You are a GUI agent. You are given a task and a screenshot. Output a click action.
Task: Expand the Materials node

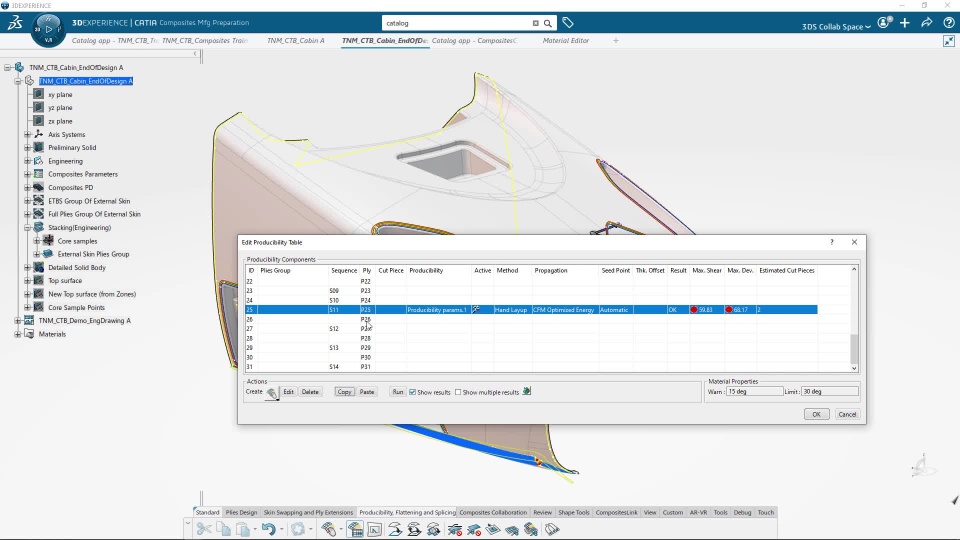[18, 334]
